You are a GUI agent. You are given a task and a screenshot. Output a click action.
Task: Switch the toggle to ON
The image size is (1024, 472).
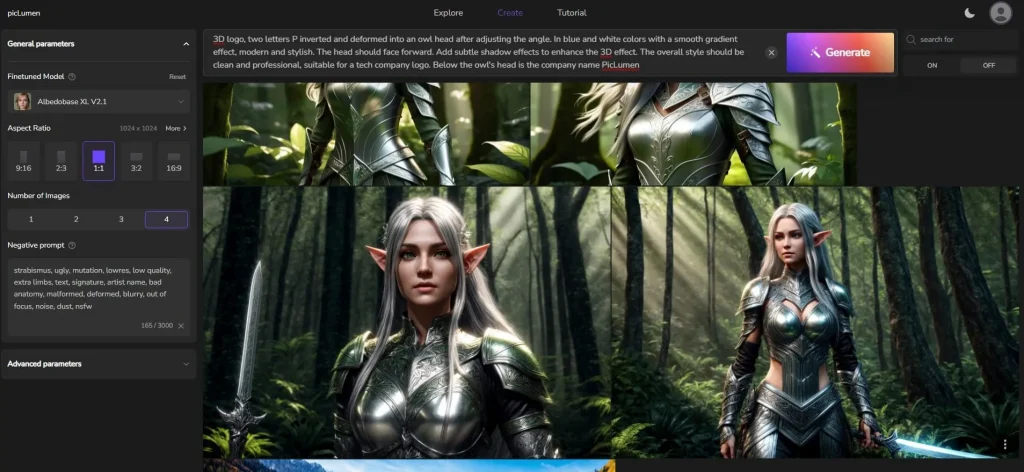tap(932, 65)
